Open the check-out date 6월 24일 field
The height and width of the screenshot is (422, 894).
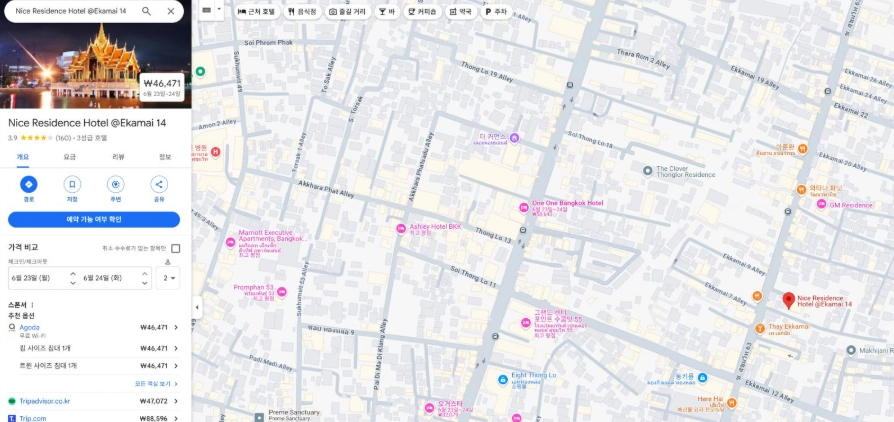111,278
